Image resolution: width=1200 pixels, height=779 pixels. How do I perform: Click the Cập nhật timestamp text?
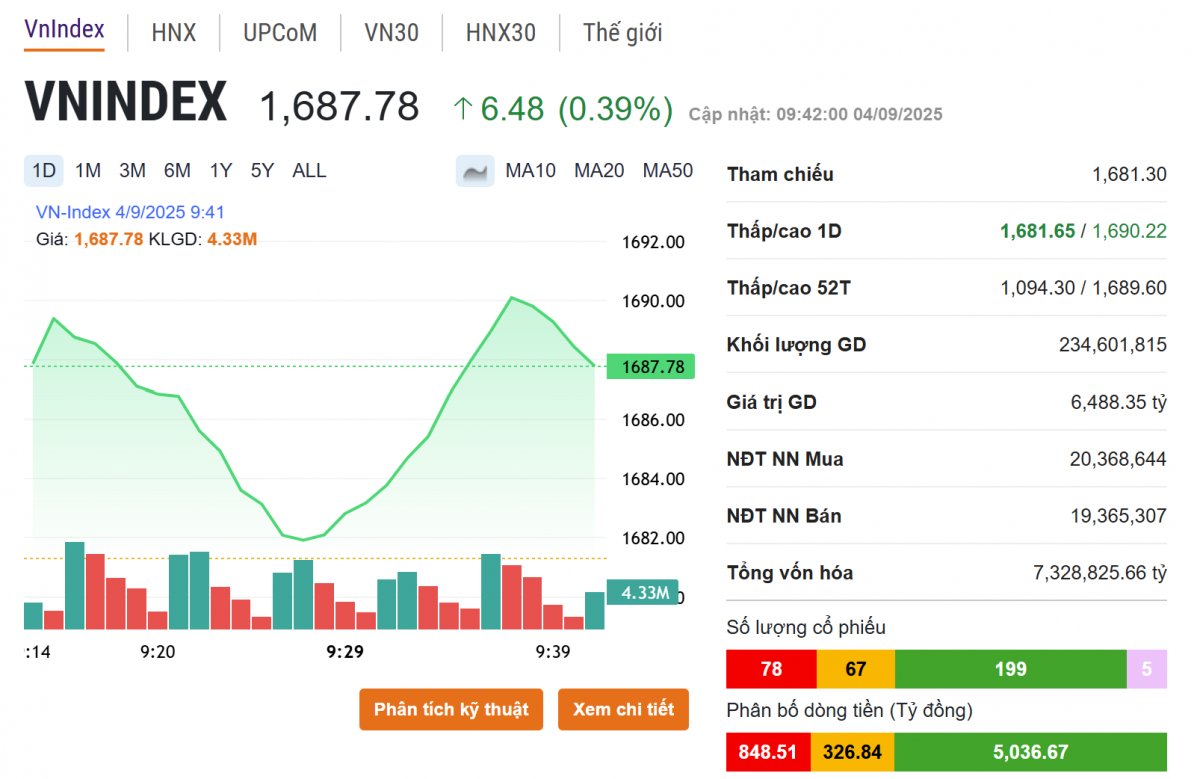816,115
